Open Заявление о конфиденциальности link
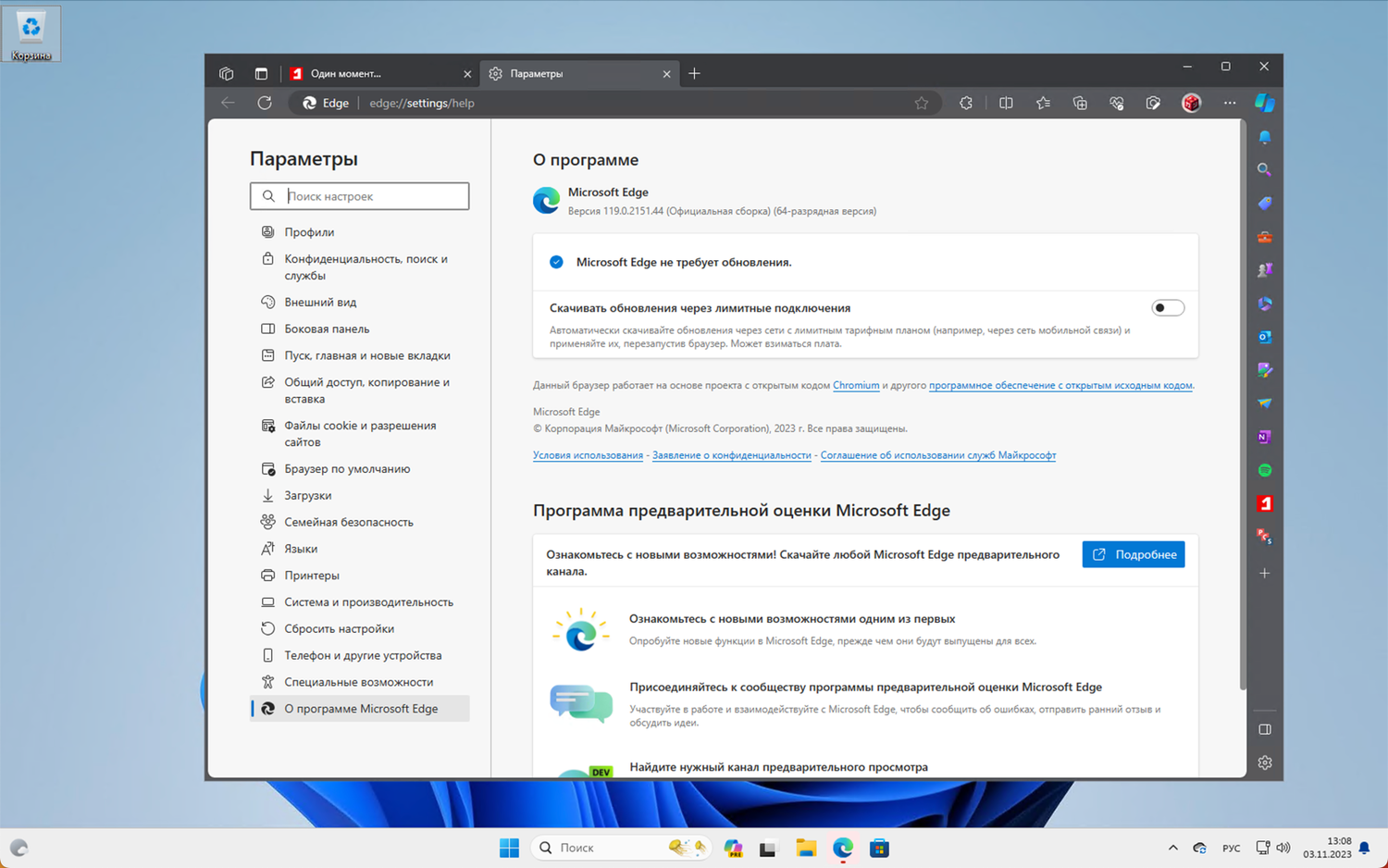1388x868 pixels. coord(732,455)
